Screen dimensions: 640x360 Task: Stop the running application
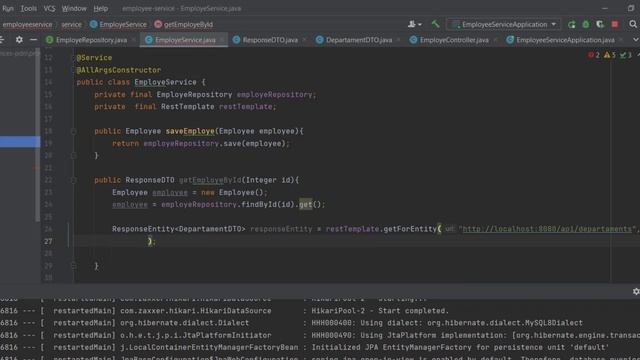coord(615,24)
